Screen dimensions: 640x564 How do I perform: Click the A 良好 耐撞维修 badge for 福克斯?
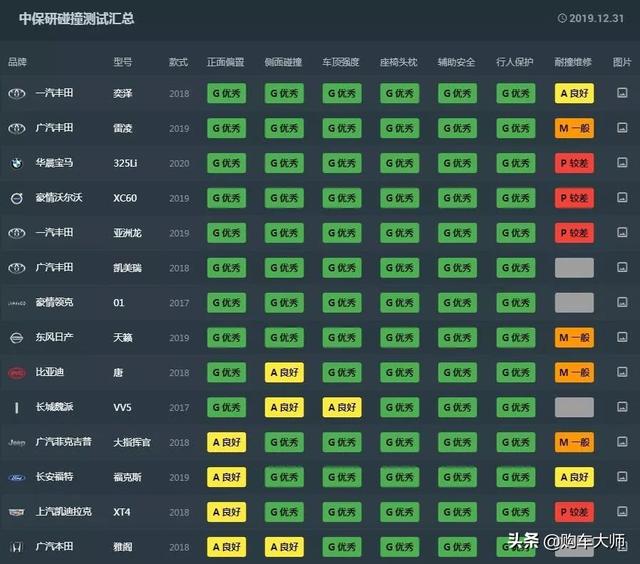[x=574, y=477]
